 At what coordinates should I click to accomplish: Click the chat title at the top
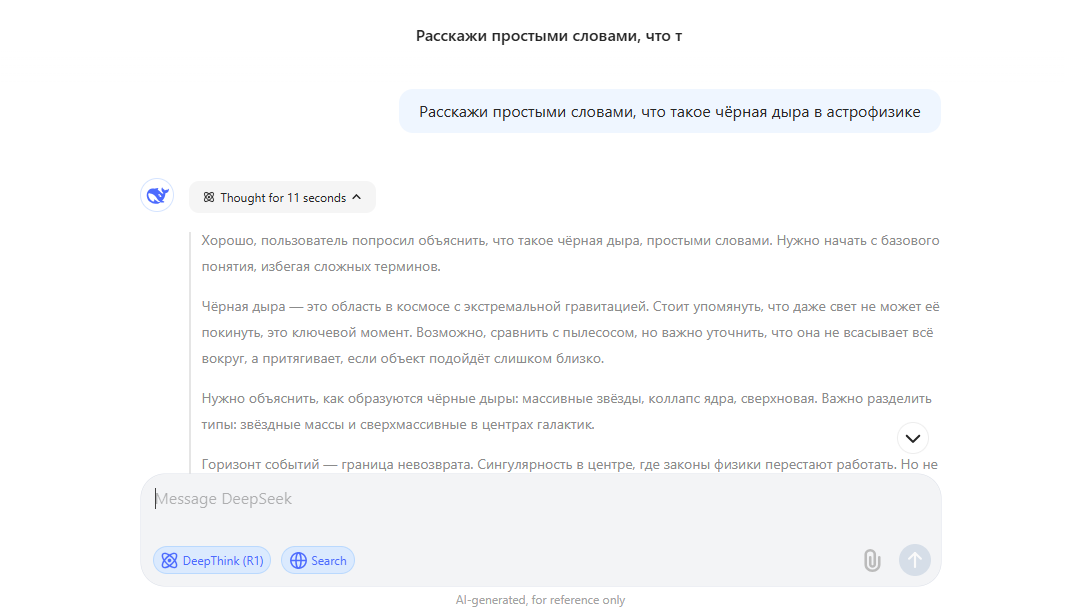pyautogui.click(x=549, y=36)
